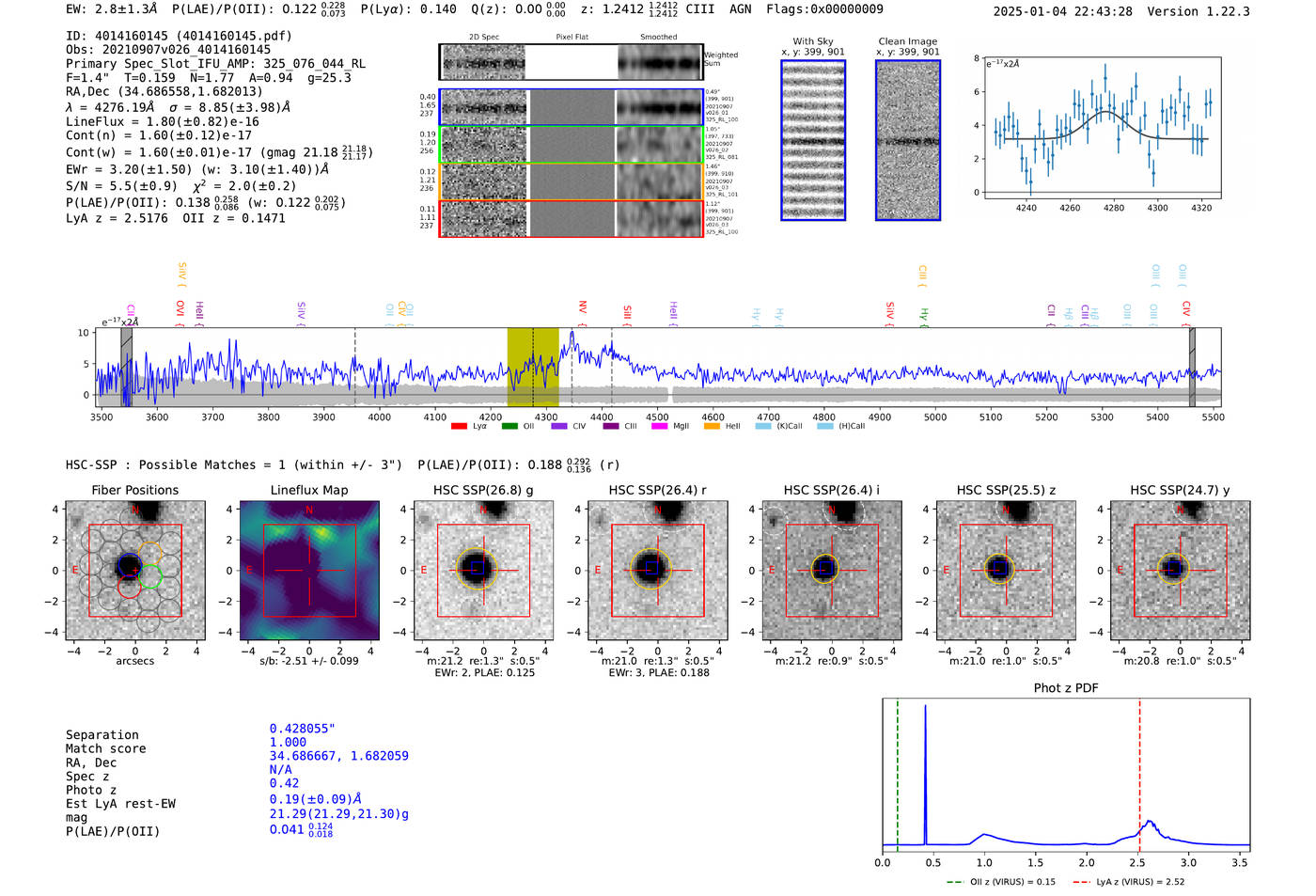Screen dimensions: 1316x896
Task: Click the Photo z value 0.42
Action: click(x=284, y=783)
